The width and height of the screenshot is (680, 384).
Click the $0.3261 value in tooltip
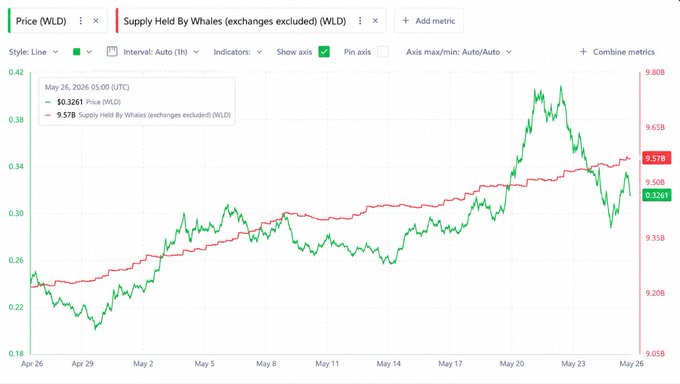click(70, 102)
